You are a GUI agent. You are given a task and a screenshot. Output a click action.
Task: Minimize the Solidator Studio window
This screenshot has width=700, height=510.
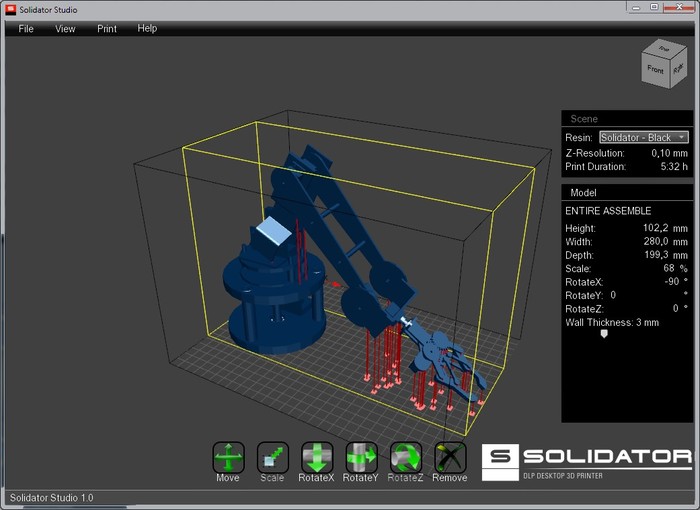coord(636,7)
